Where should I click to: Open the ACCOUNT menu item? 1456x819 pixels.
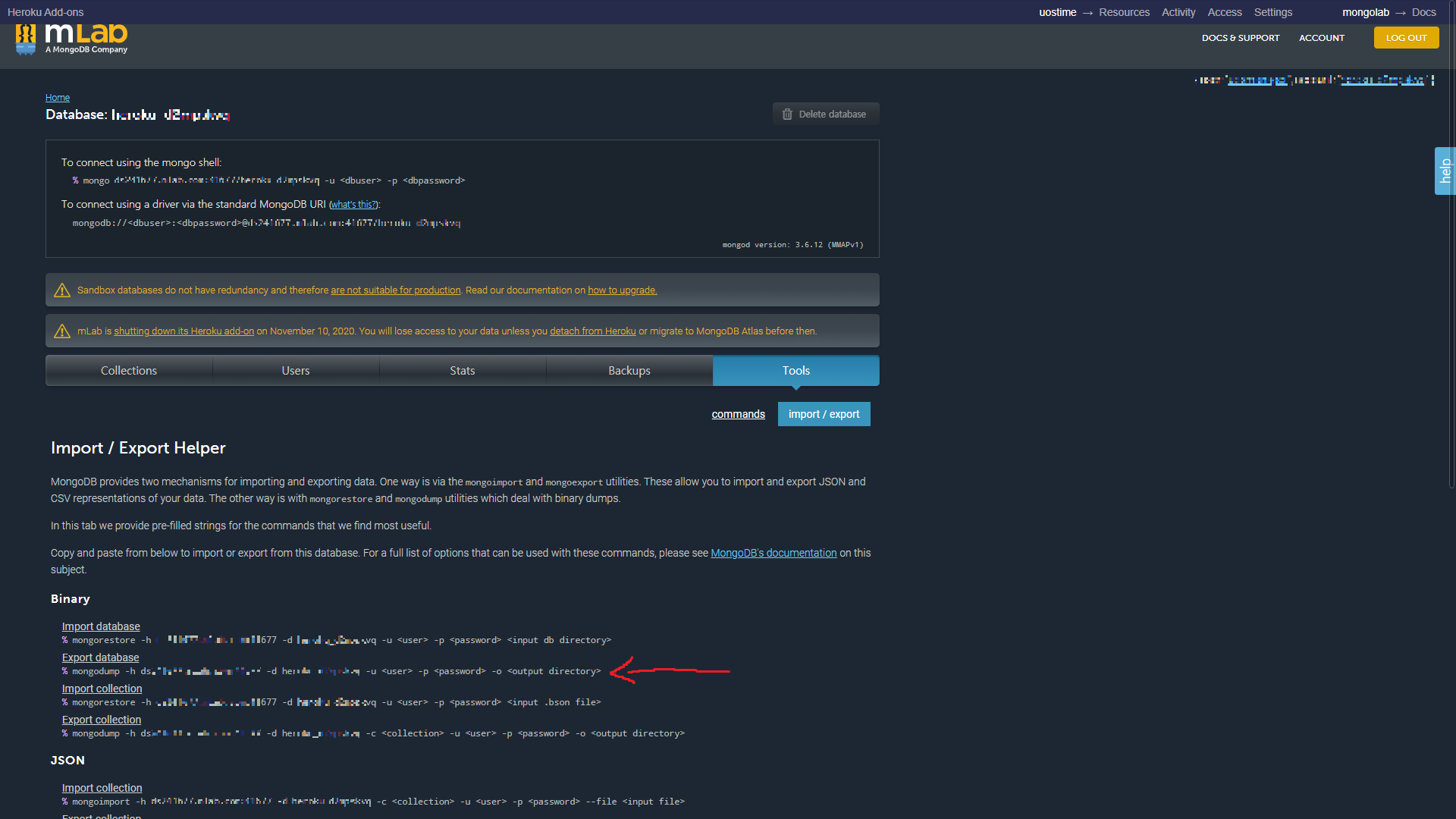1321,38
